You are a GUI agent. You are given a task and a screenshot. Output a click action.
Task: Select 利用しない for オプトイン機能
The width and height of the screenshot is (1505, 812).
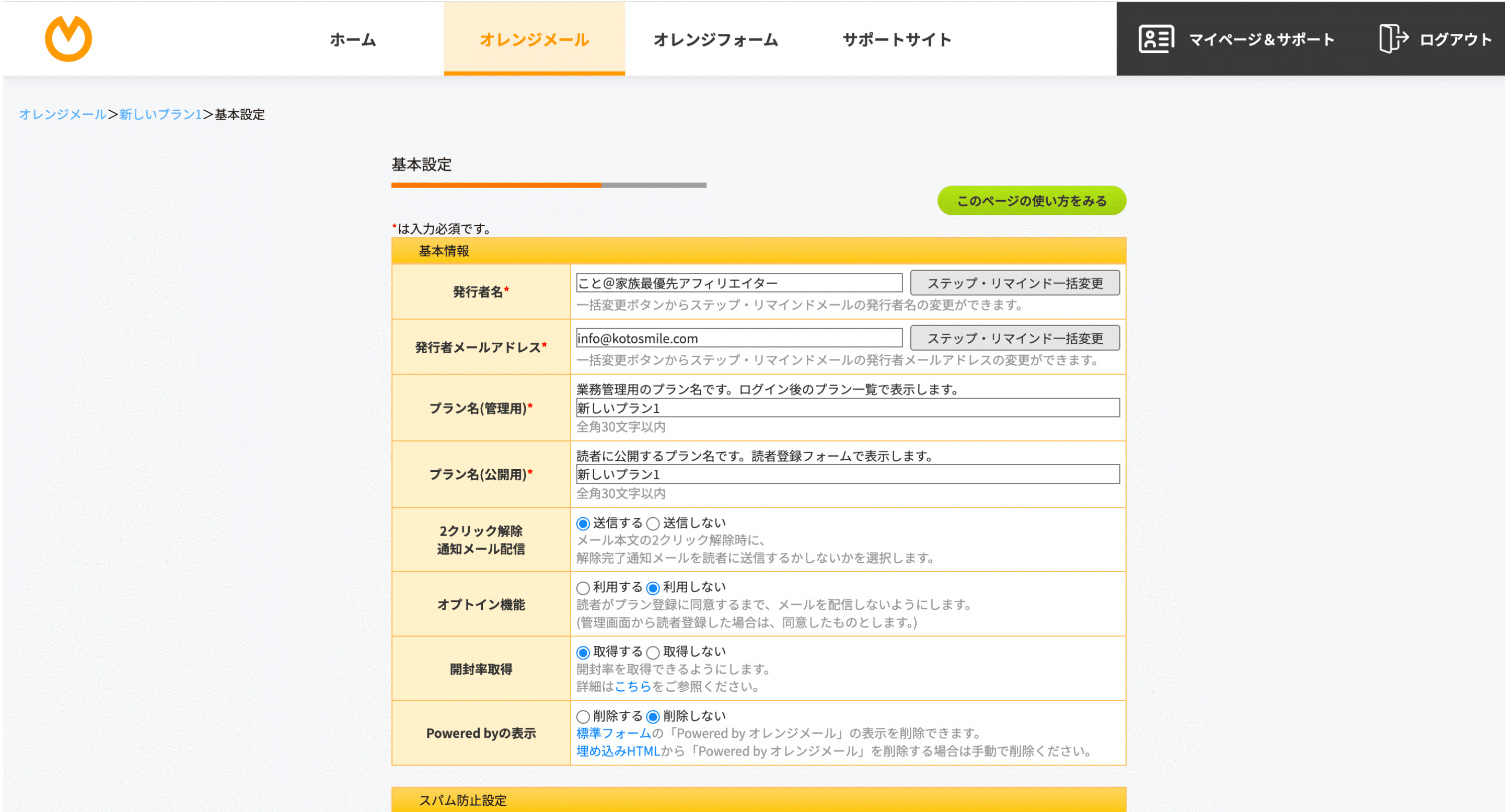coord(653,588)
